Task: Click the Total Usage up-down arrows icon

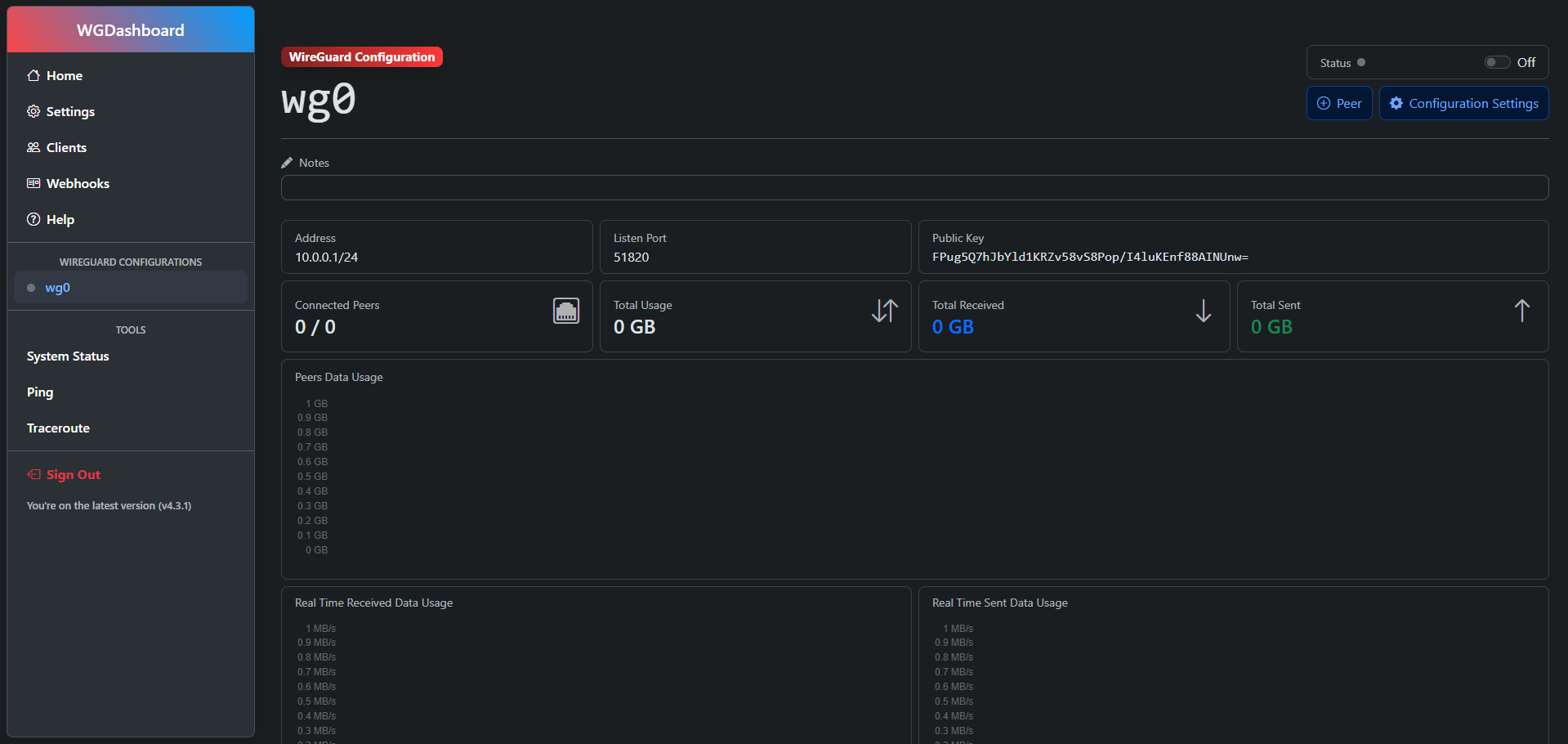Action: [x=885, y=311]
